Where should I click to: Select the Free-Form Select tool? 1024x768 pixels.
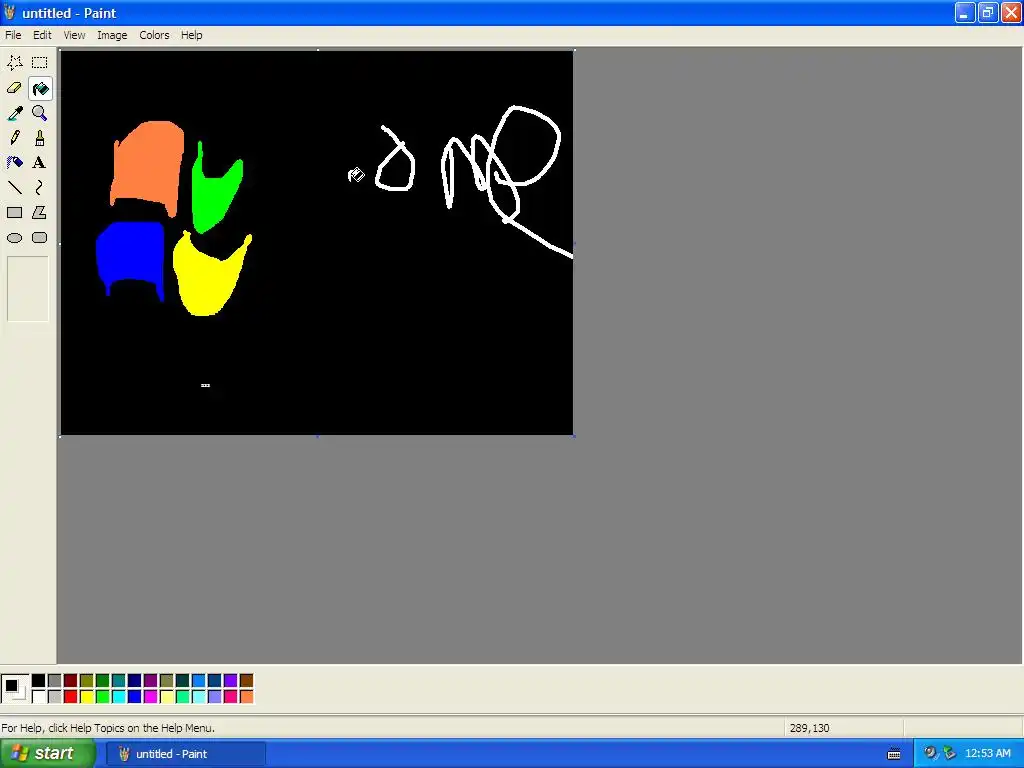click(14, 63)
